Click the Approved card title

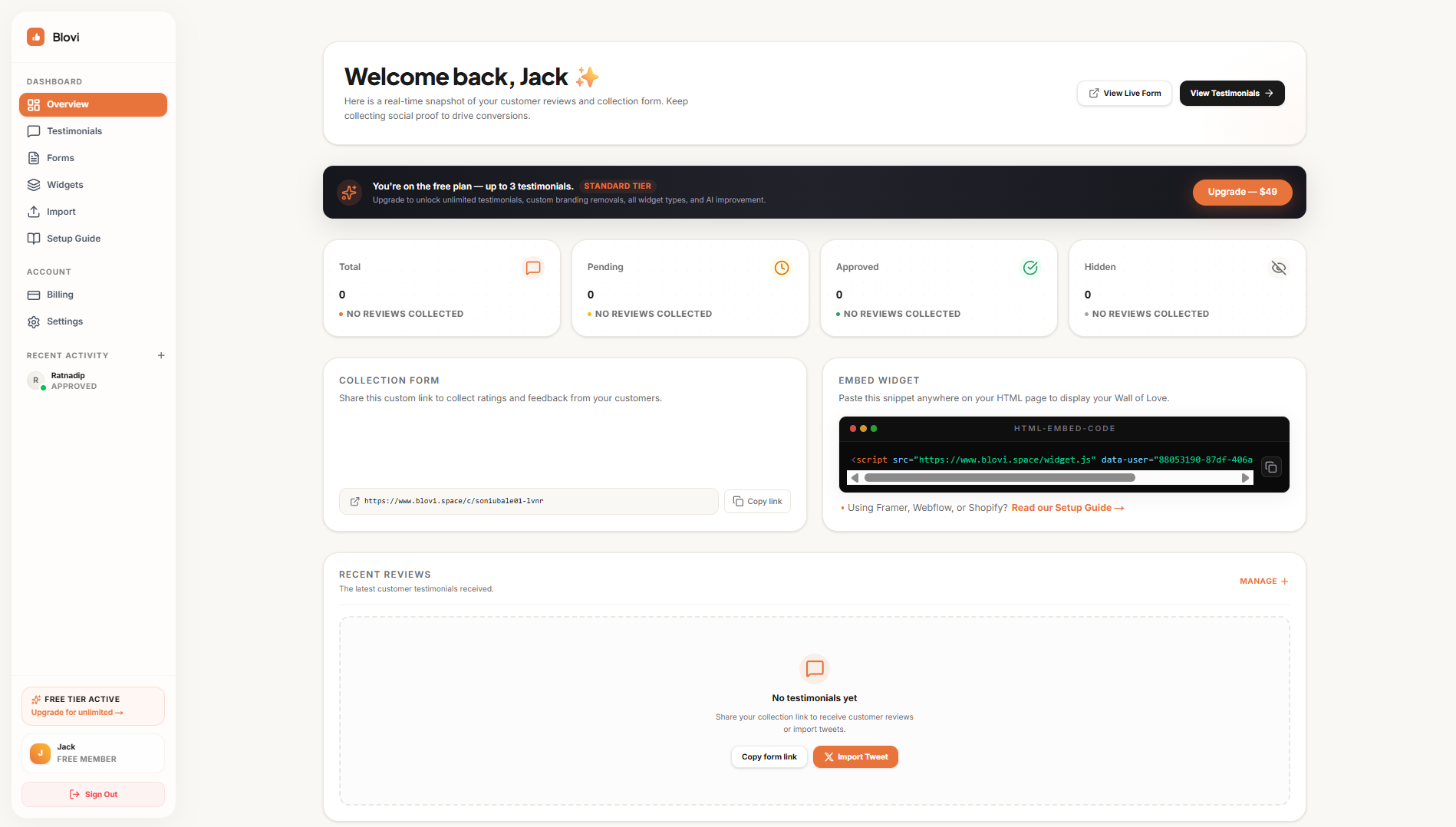tap(857, 267)
